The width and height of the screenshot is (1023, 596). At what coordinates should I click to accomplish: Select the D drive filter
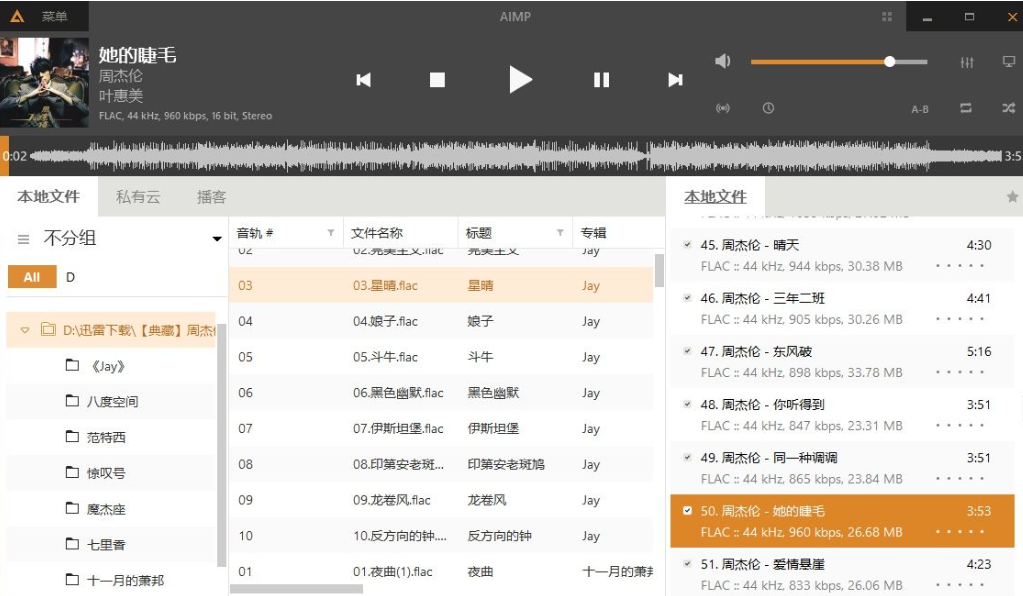click(x=70, y=277)
